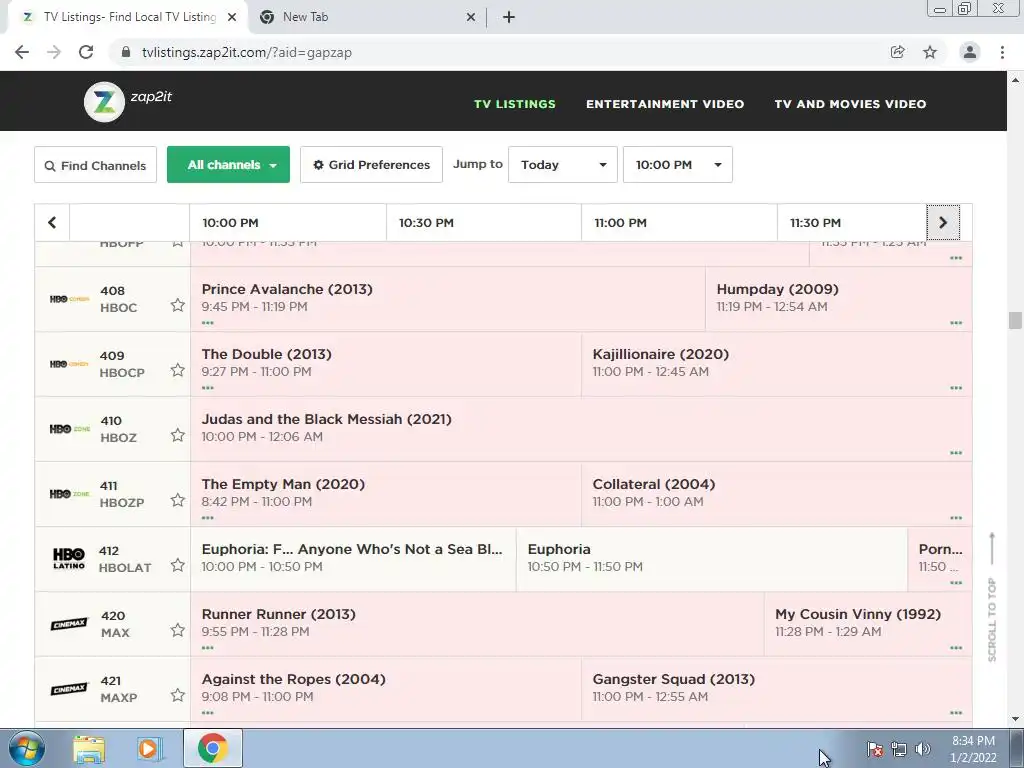The width and height of the screenshot is (1024, 768).
Task: Expand more options dots under The Double
Action: coord(208,388)
